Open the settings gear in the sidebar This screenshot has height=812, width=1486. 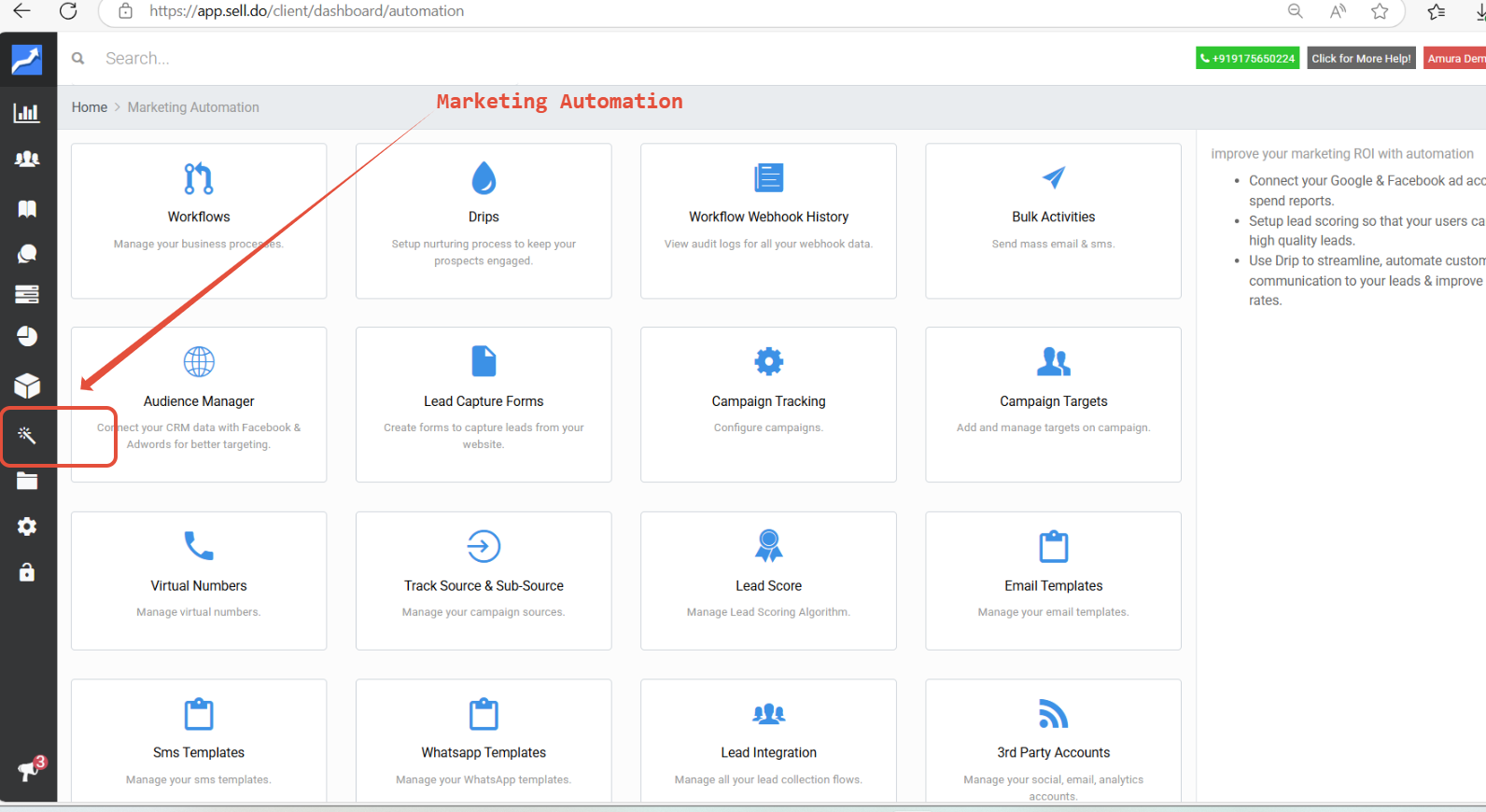click(27, 526)
